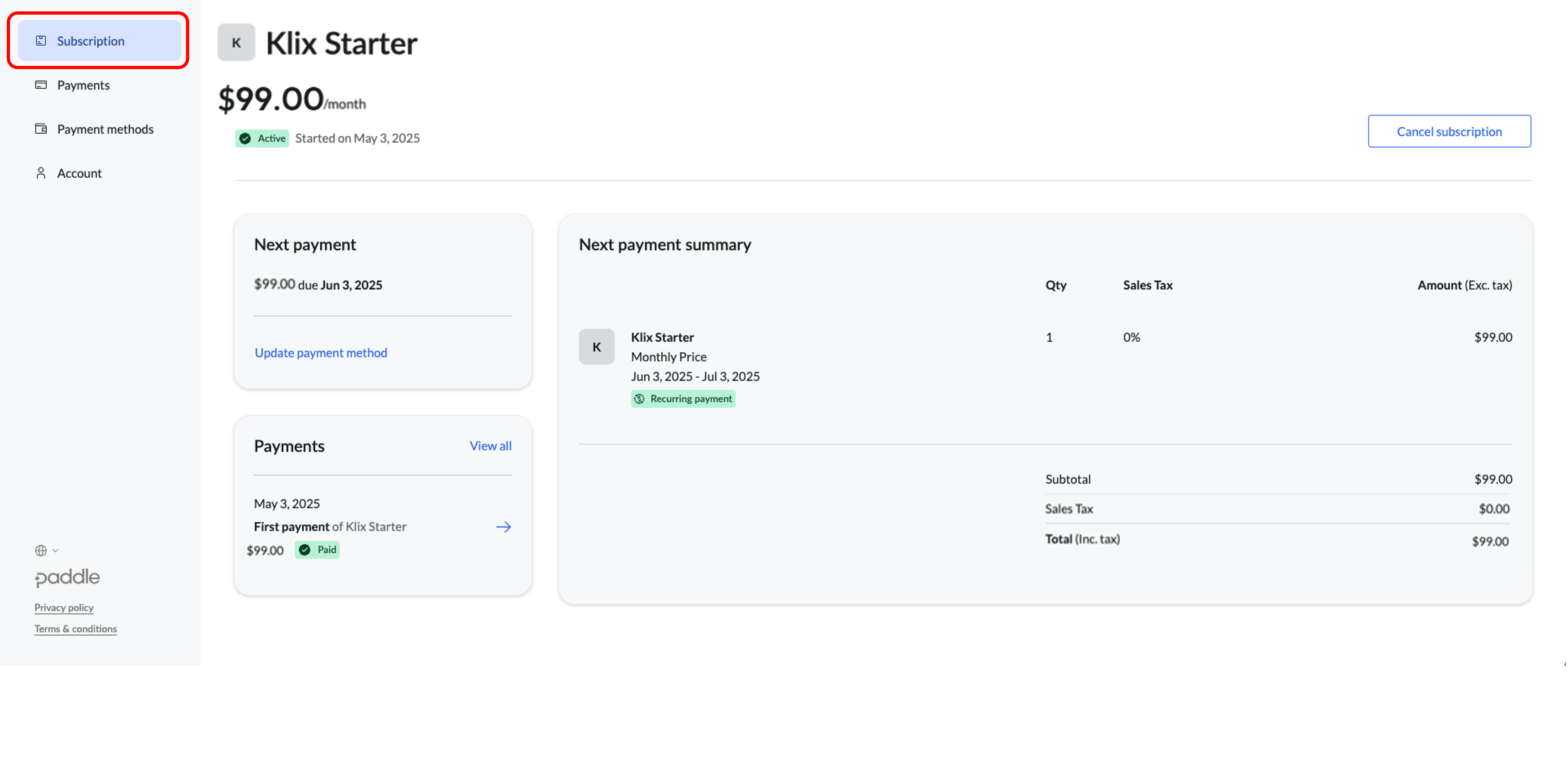Open the globe language selector dropdown
Viewport: 1568px width, 757px height.
(47, 551)
